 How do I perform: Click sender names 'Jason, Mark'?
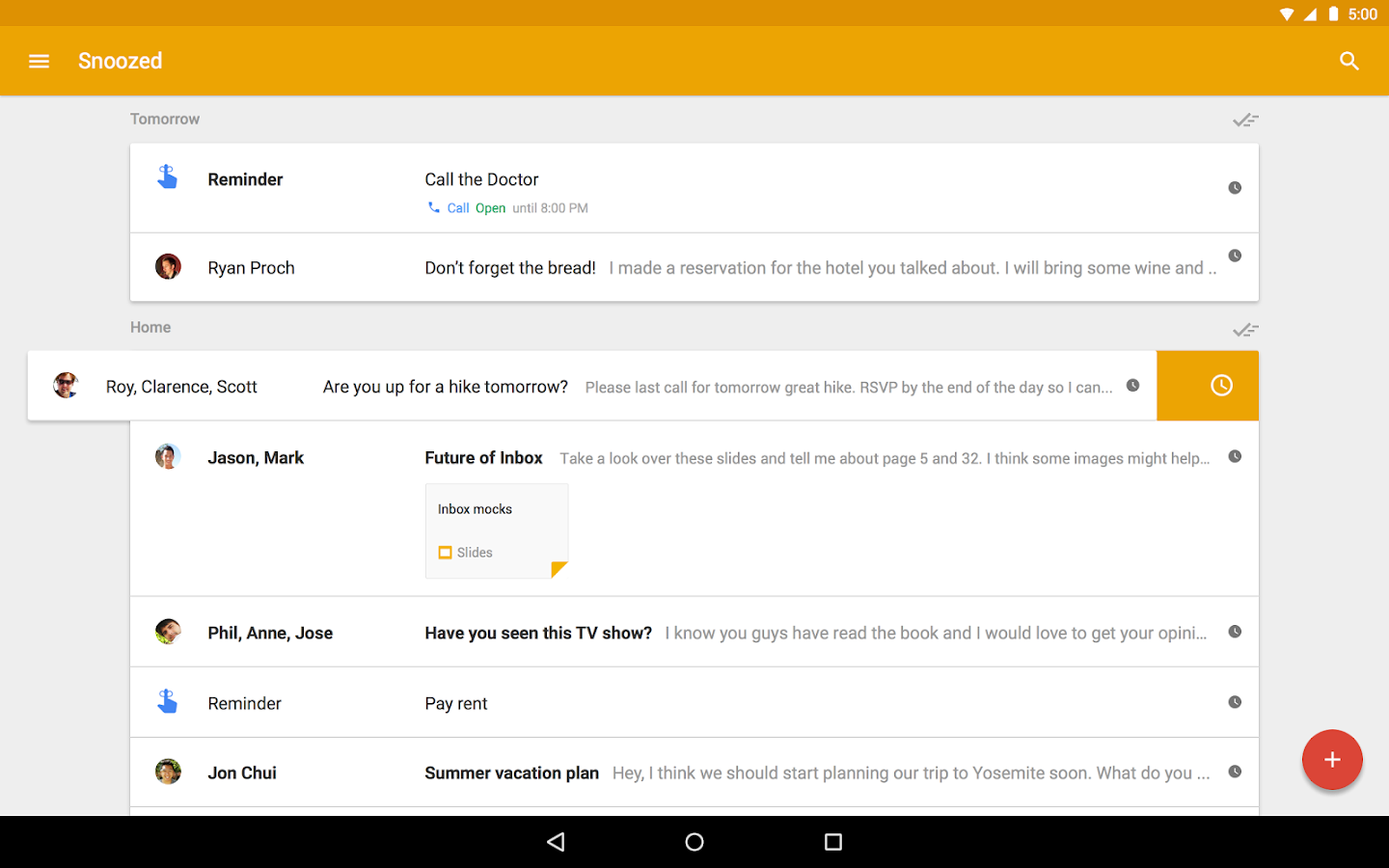click(x=256, y=458)
